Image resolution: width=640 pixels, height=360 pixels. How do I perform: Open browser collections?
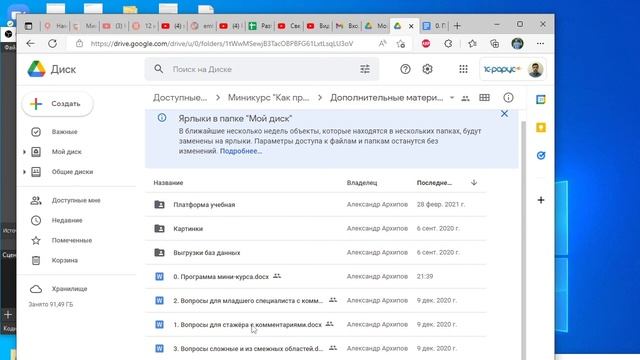click(495, 43)
